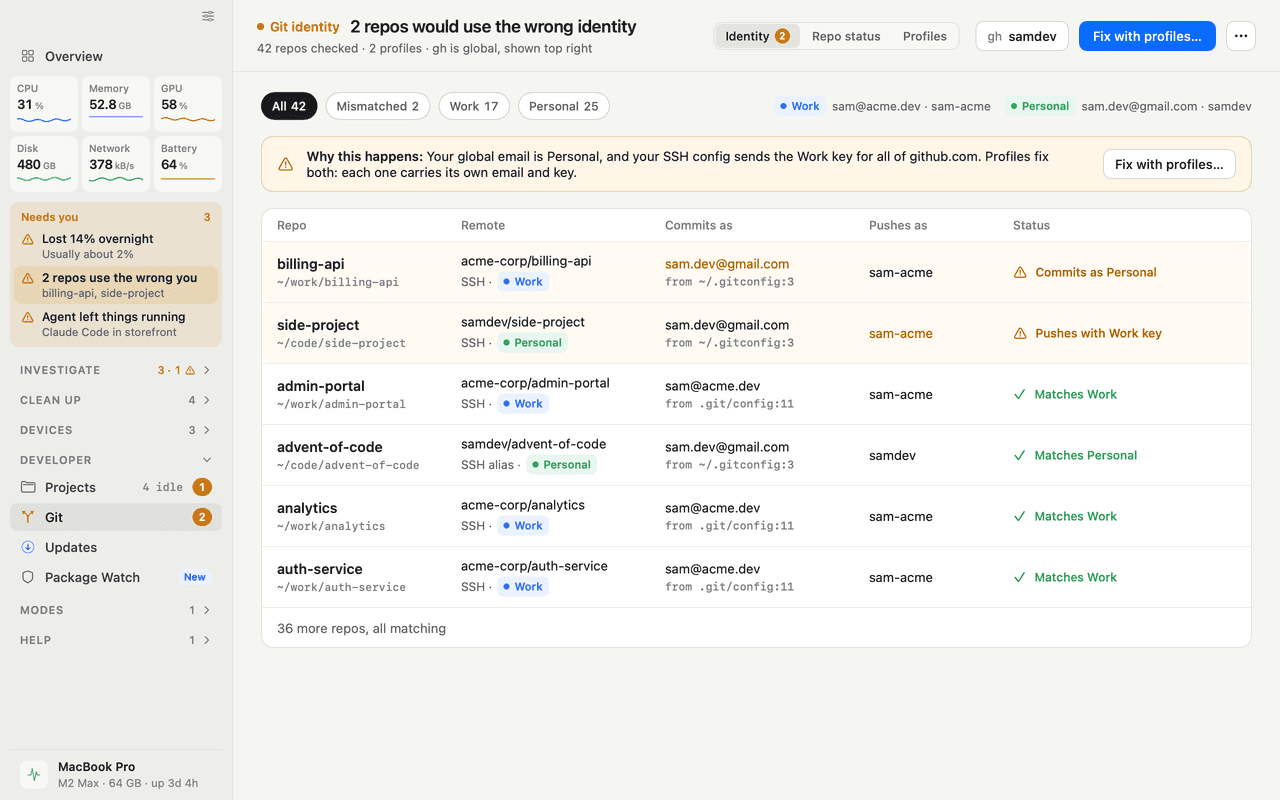Click checkmark icon in advent-of-code status
This screenshot has width=1280, height=800.
click(1020, 455)
